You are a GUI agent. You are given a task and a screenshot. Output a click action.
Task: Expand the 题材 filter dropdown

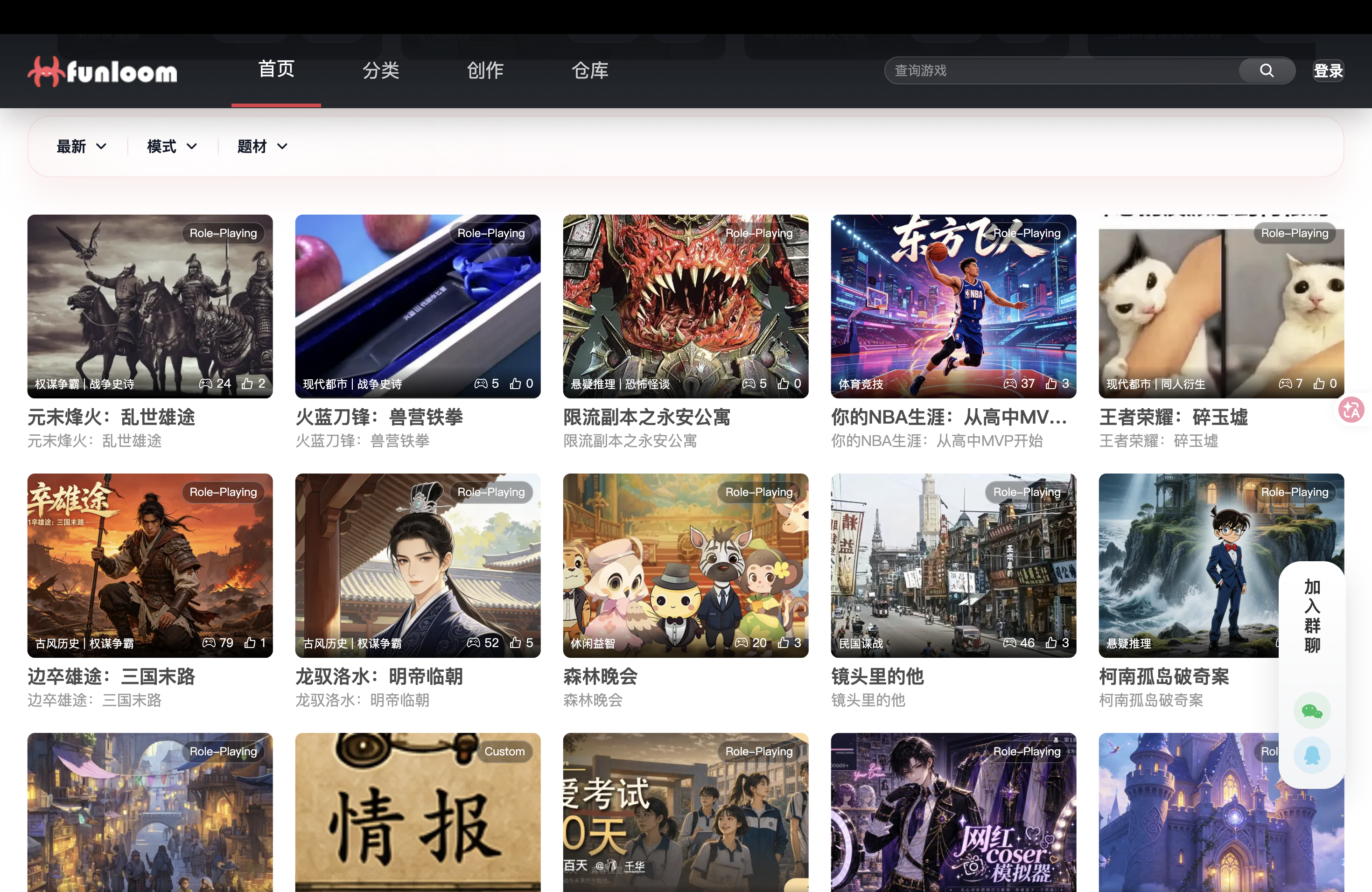[x=262, y=146]
